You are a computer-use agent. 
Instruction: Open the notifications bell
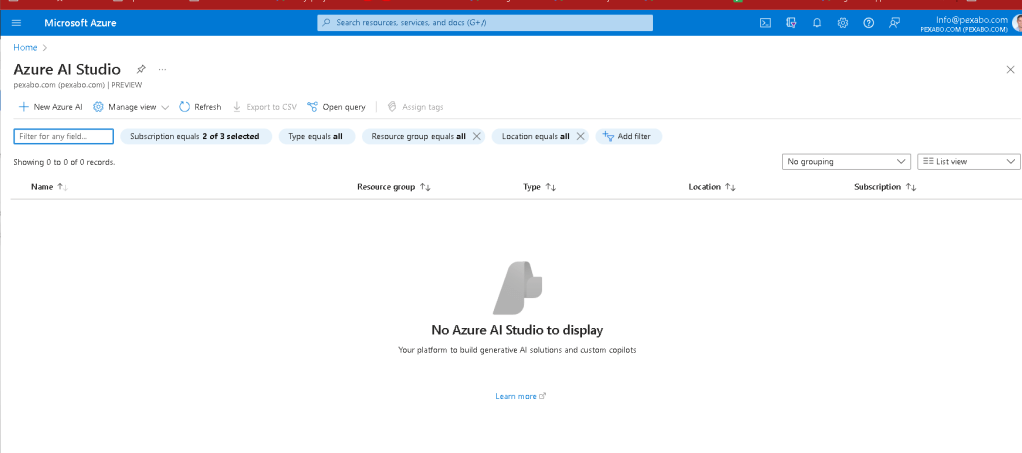tap(817, 23)
